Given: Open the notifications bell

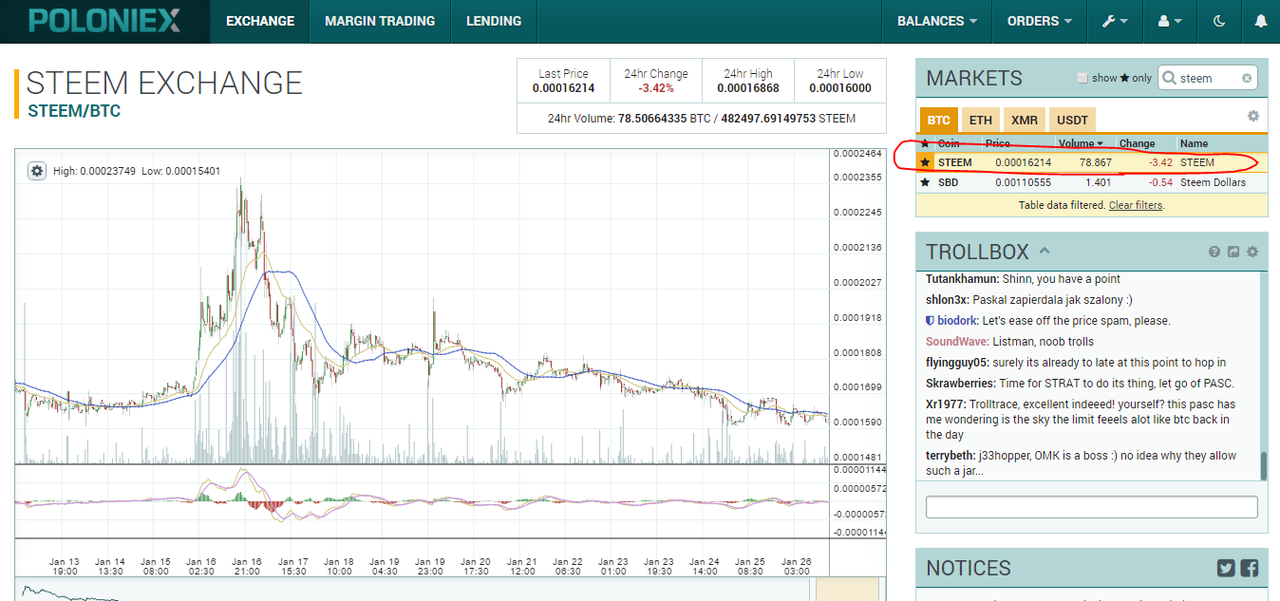Looking at the screenshot, I should coord(1259,21).
